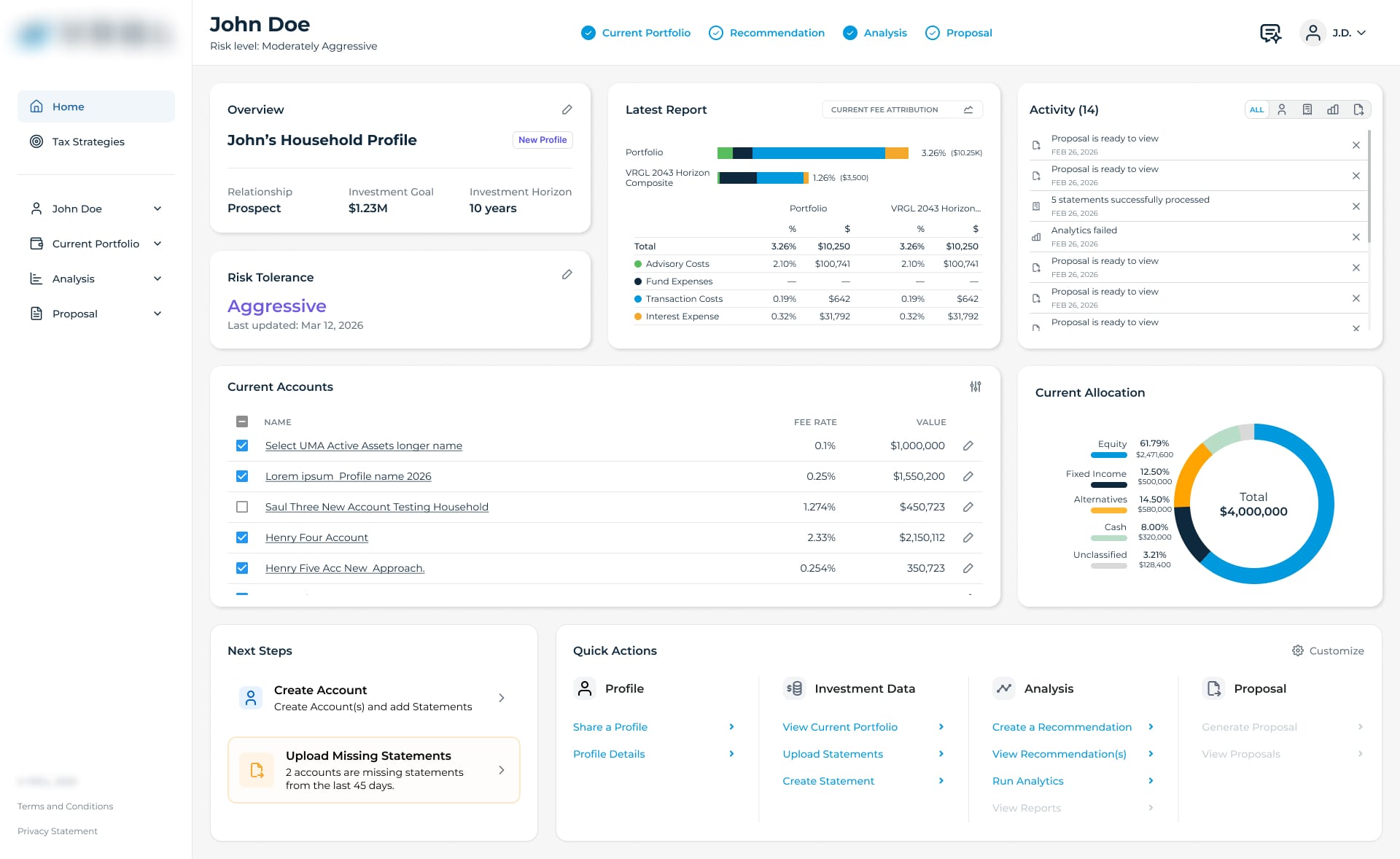Check Saul Three New Account Testing Household
This screenshot has height=859, width=1400.
(x=242, y=507)
